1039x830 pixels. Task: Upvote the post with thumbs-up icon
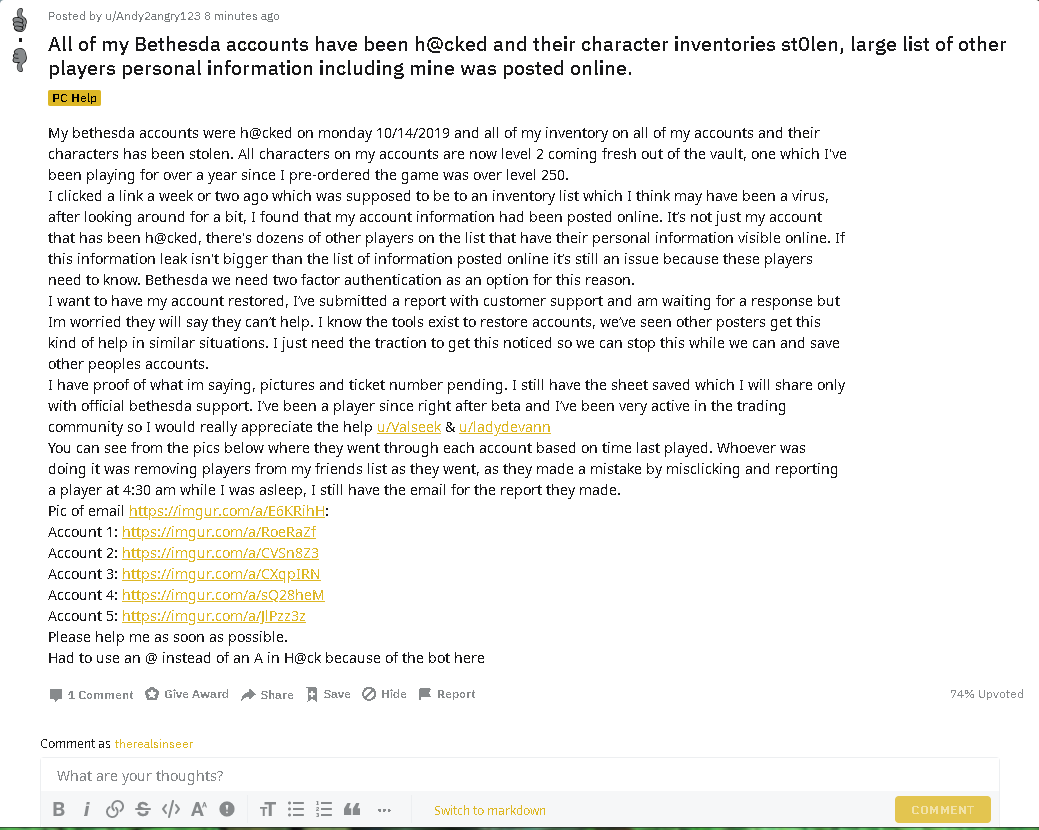click(20, 20)
